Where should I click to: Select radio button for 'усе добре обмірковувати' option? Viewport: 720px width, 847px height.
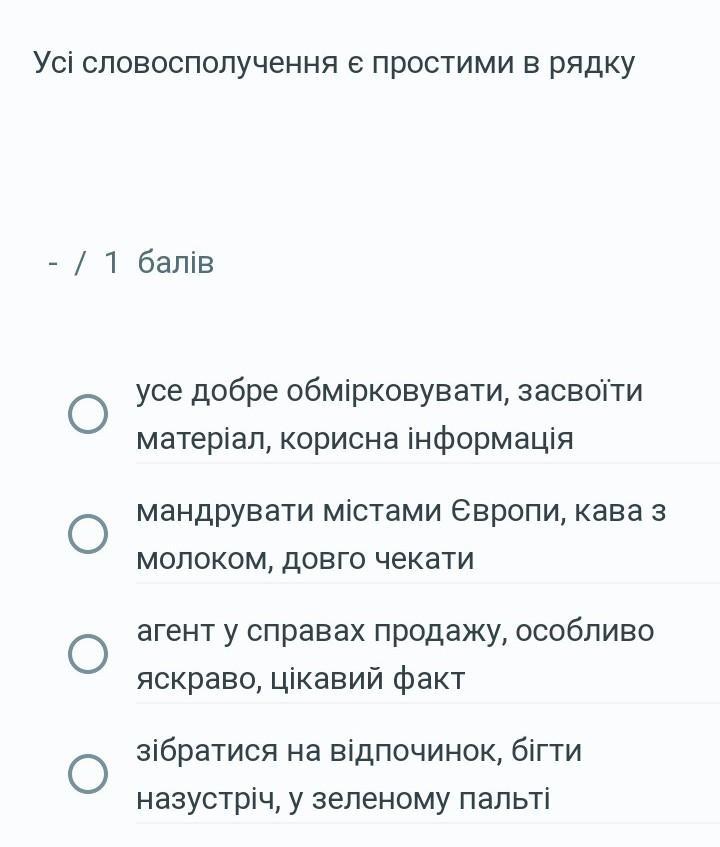click(88, 414)
